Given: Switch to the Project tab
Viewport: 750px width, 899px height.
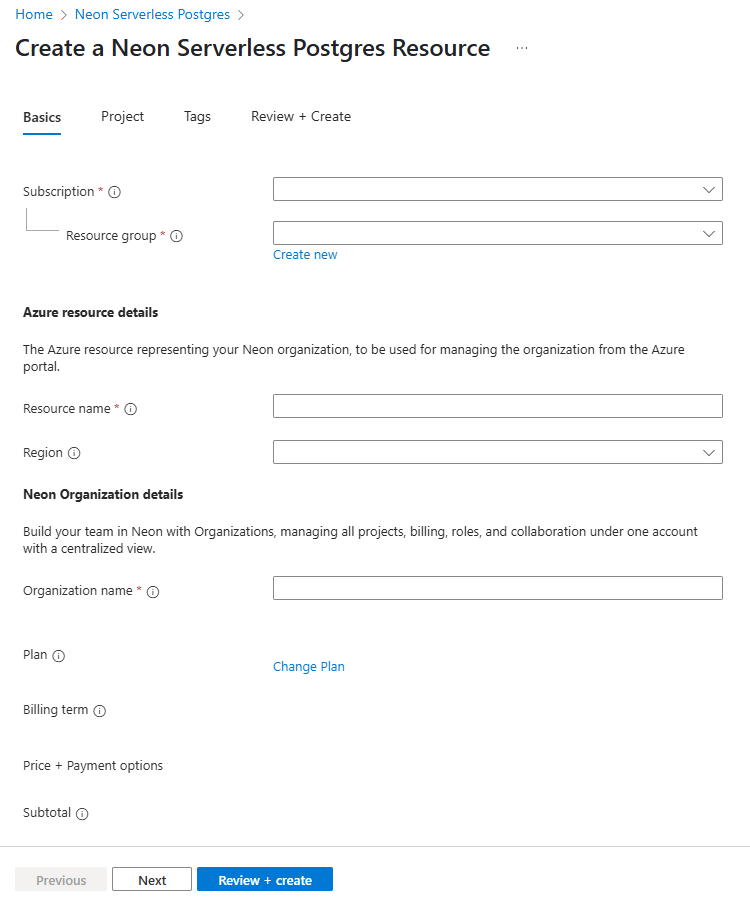Looking at the screenshot, I should pyautogui.click(x=122, y=116).
